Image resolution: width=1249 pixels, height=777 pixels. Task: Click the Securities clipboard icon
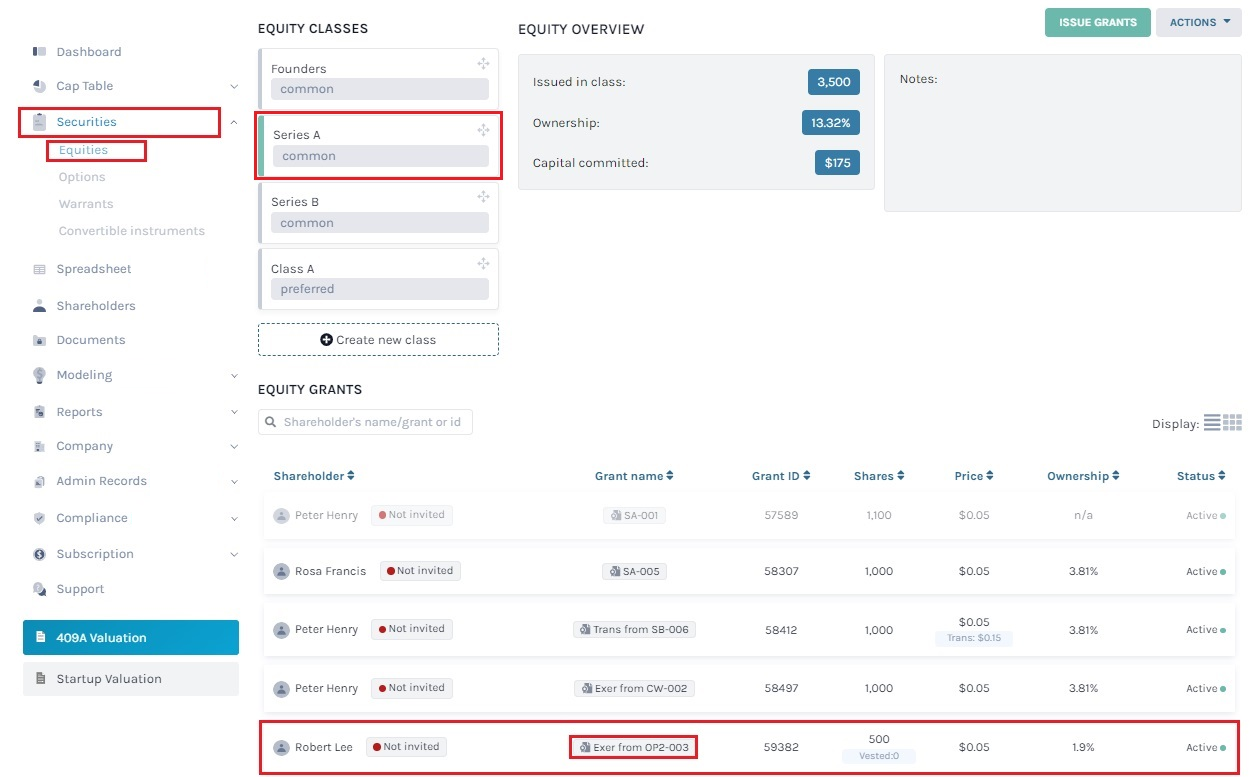[39, 122]
